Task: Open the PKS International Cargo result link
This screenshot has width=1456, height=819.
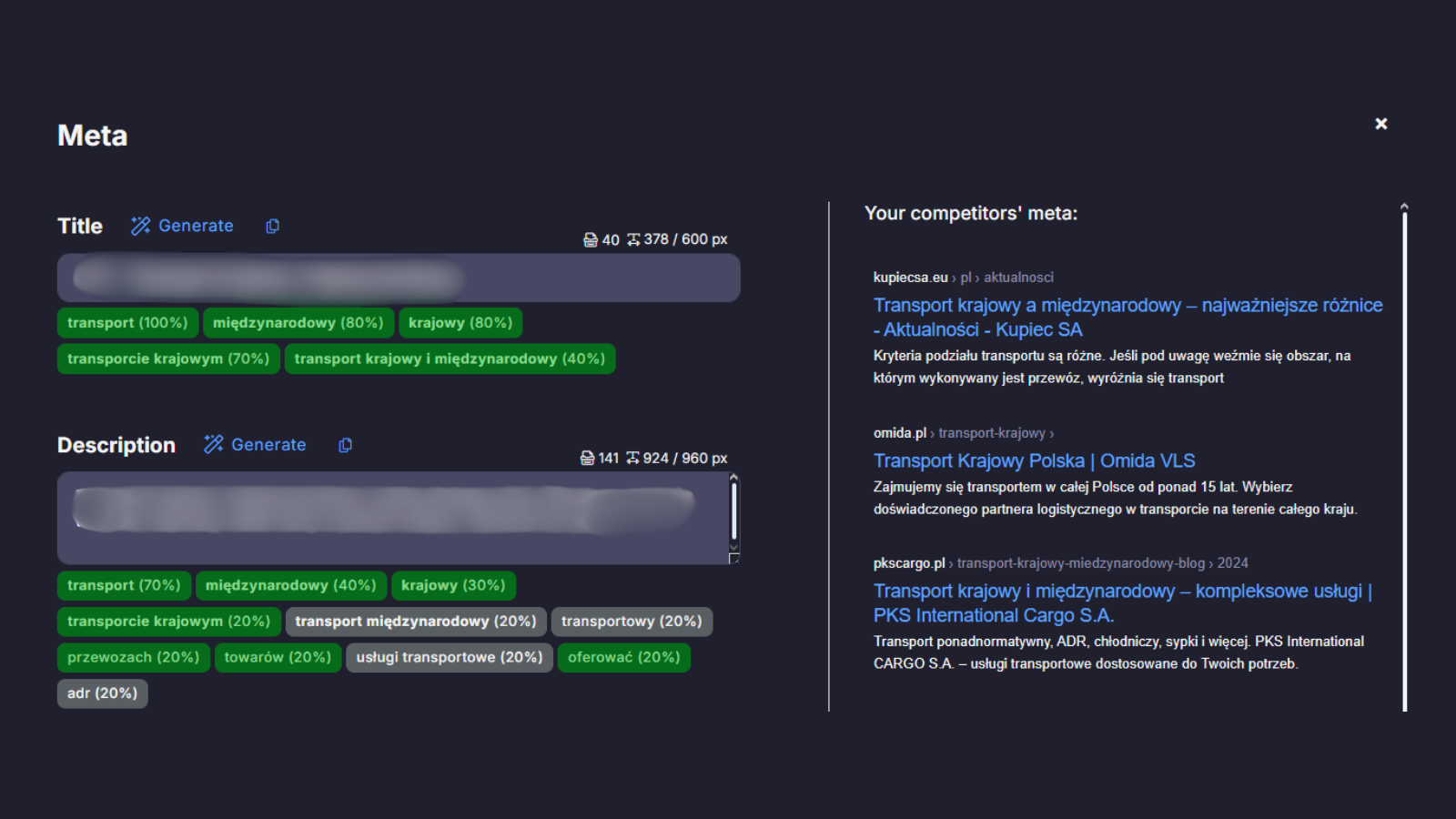Action: (x=1123, y=603)
